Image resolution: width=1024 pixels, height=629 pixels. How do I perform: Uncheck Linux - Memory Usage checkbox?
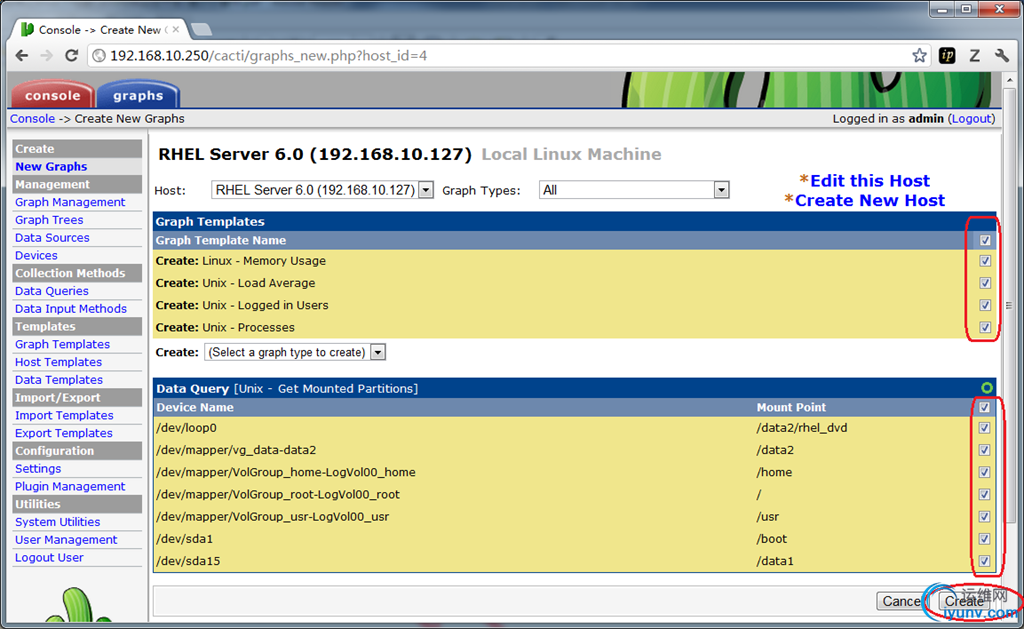coord(985,261)
